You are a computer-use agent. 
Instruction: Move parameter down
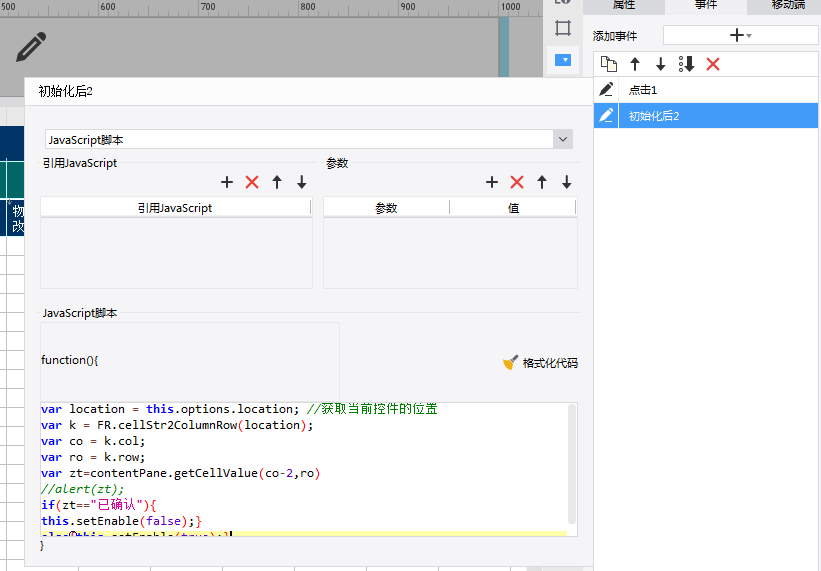567,182
